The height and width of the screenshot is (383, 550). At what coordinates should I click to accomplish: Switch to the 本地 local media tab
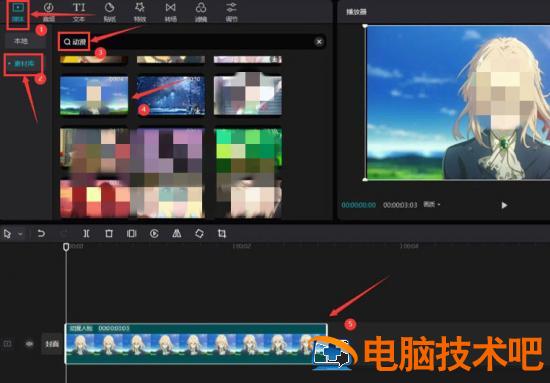(x=21, y=41)
